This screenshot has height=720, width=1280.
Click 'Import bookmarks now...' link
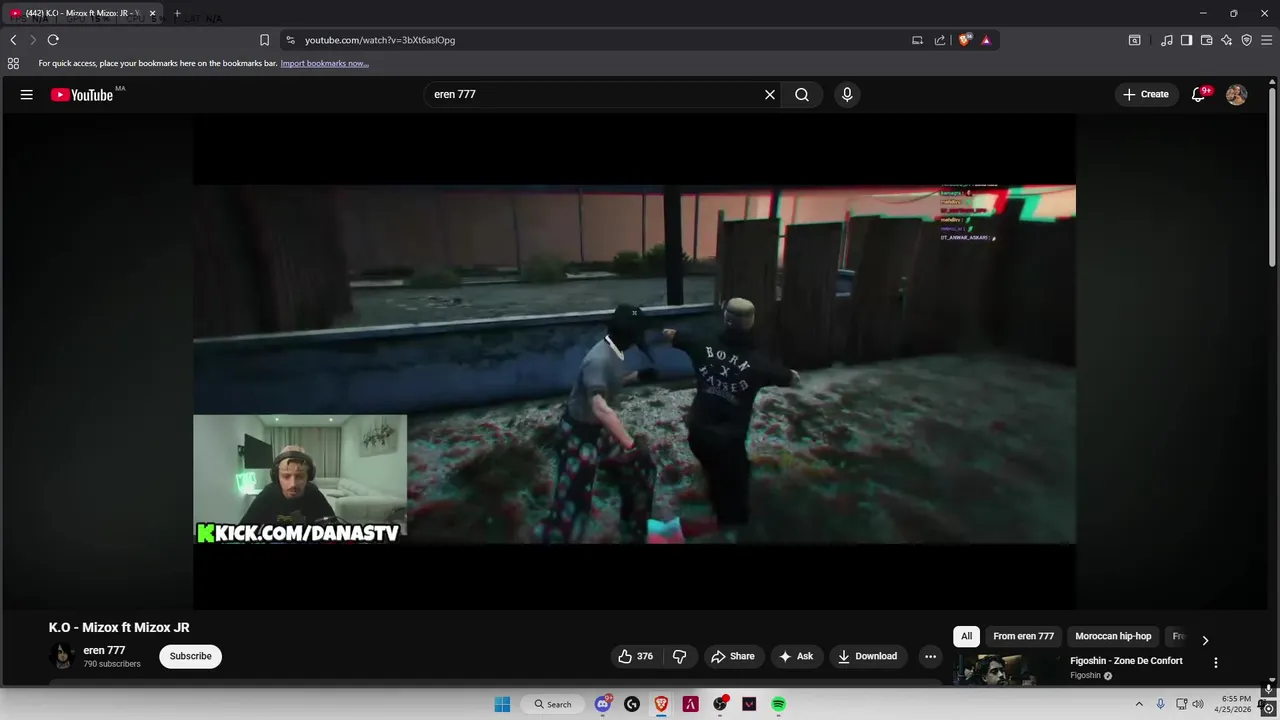(x=324, y=63)
